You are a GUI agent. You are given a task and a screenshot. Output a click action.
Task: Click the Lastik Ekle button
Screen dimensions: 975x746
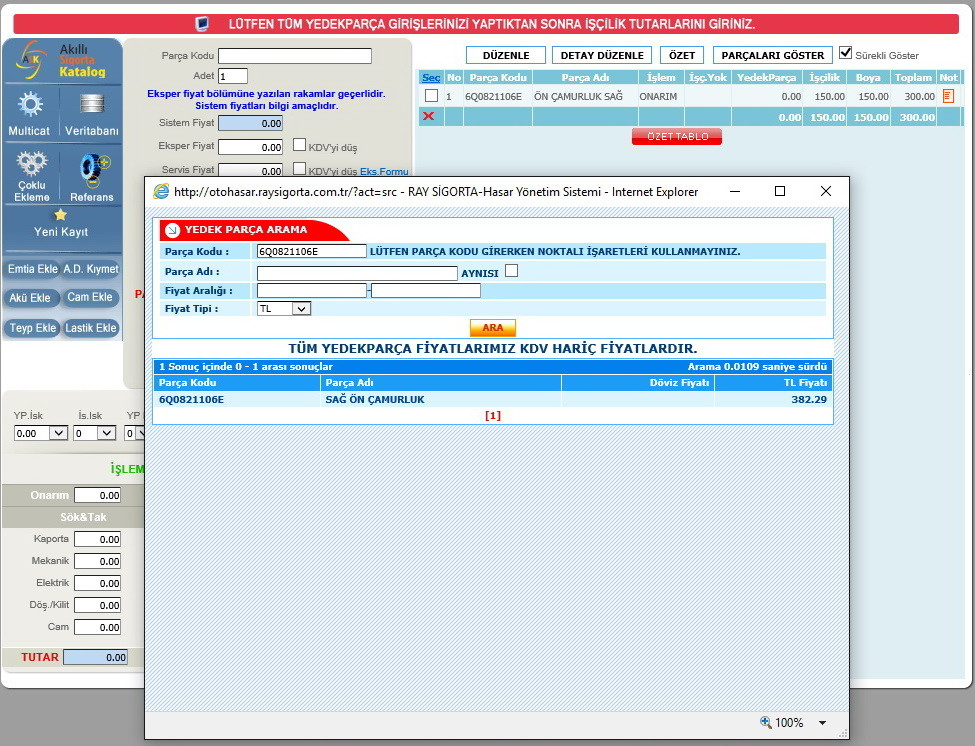91,328
